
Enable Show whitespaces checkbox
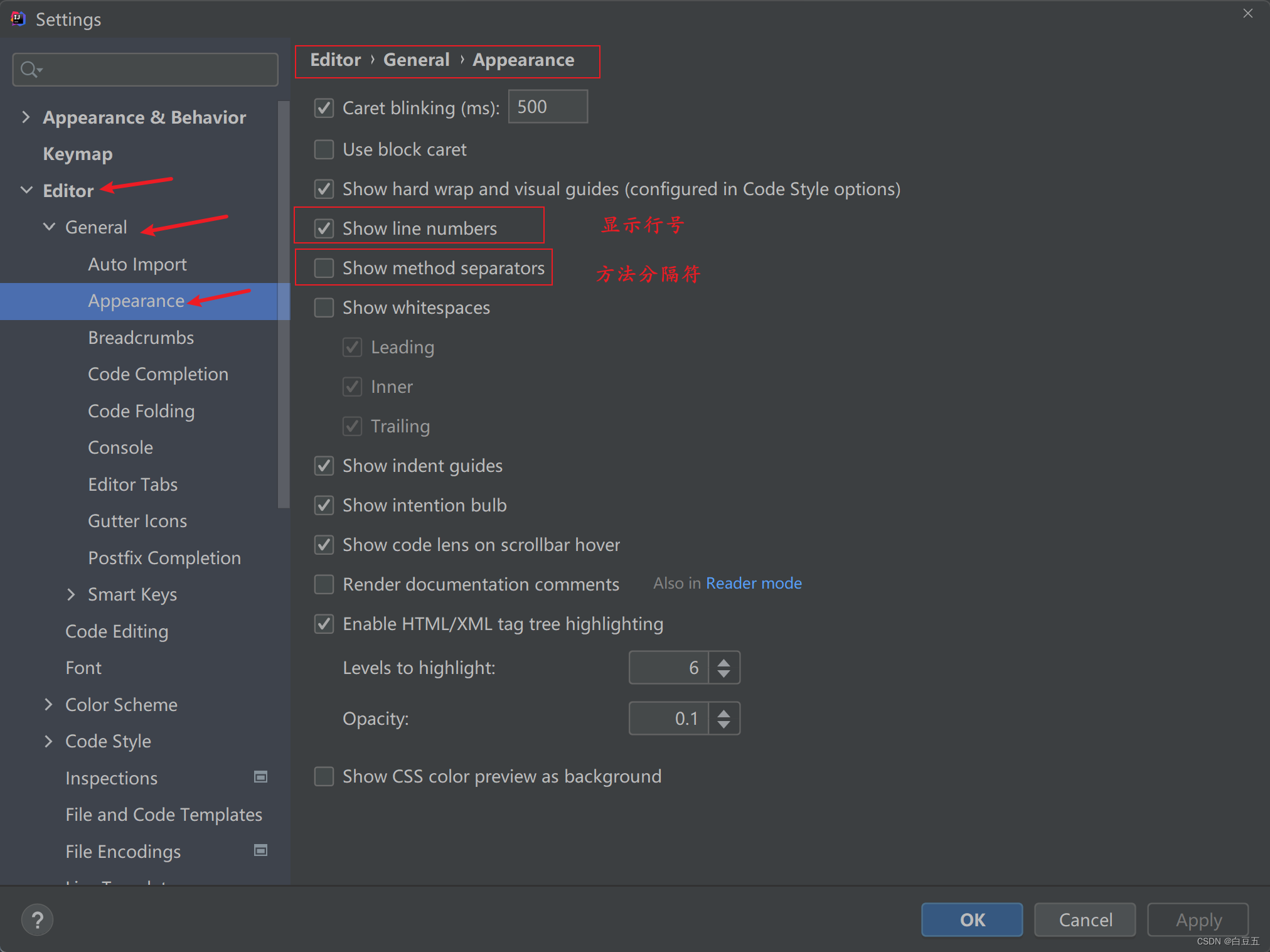click(x=324, y=308)
